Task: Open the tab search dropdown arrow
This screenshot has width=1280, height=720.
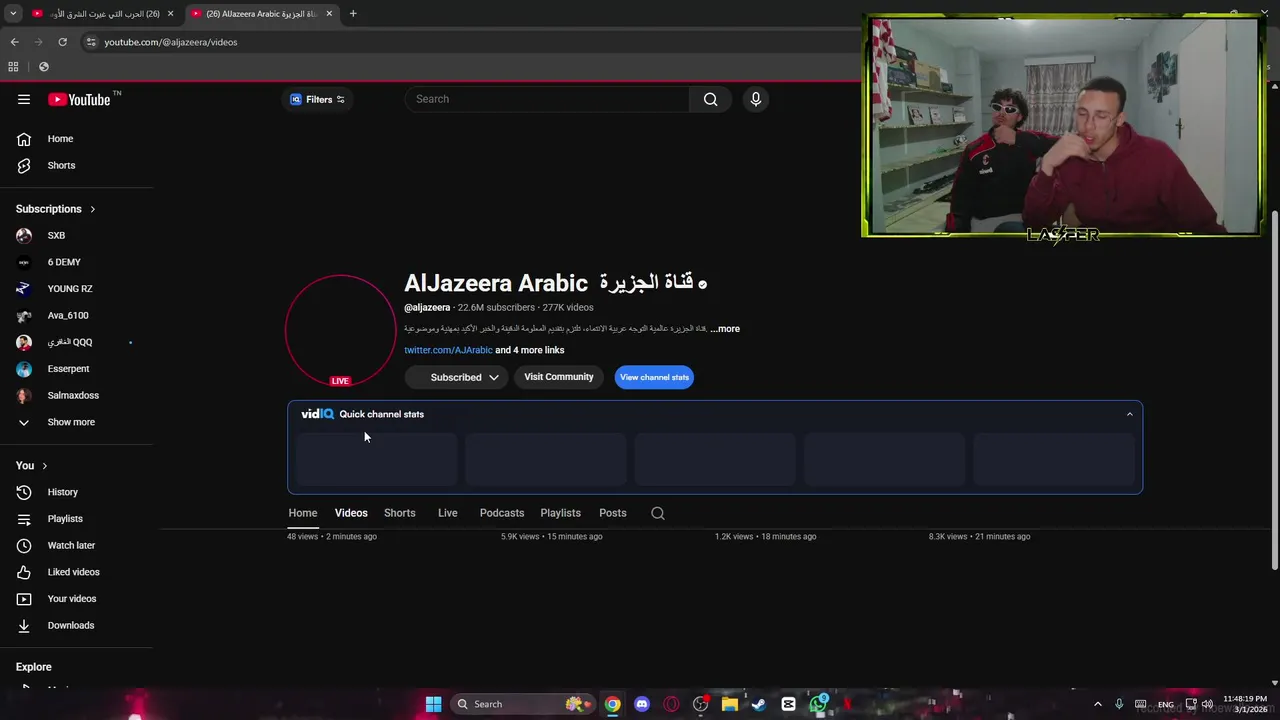Action: pyautogui.click(x=13, y=14)
